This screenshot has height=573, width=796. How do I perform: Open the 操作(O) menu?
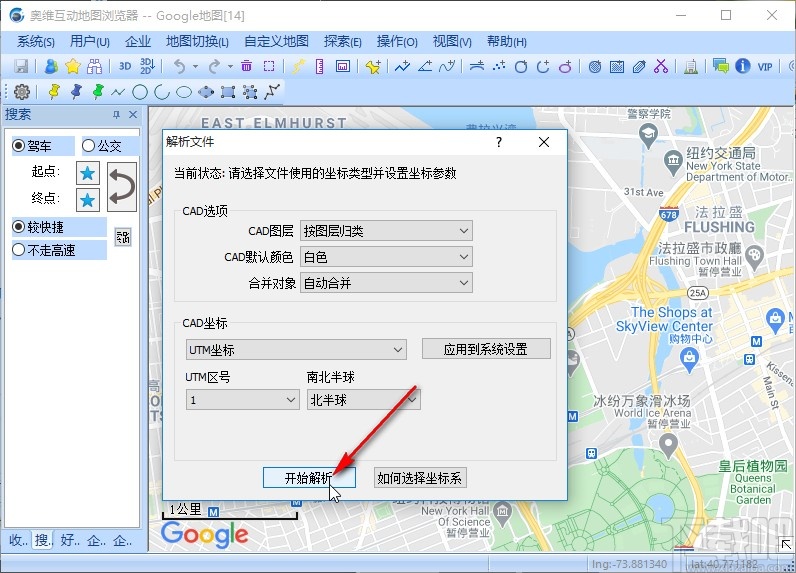pyautogui.click(x=397, y=42)
